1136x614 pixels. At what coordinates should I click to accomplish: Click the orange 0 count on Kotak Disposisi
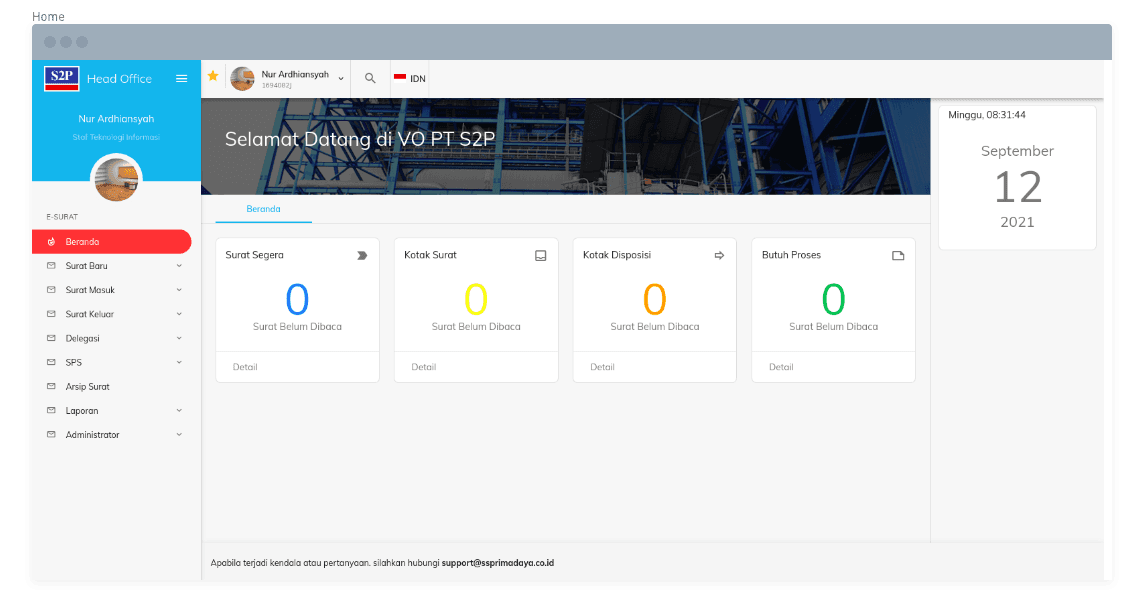click(x=655, y=299)
